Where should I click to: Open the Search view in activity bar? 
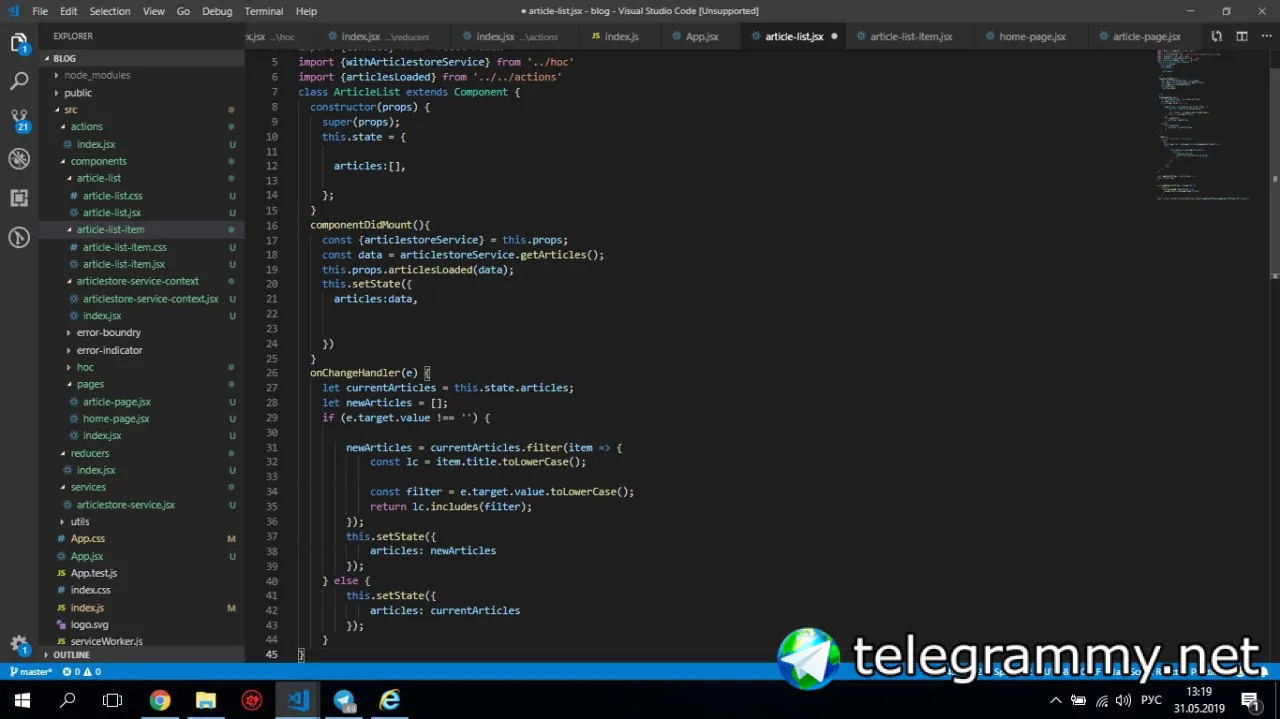pos(19,82)
